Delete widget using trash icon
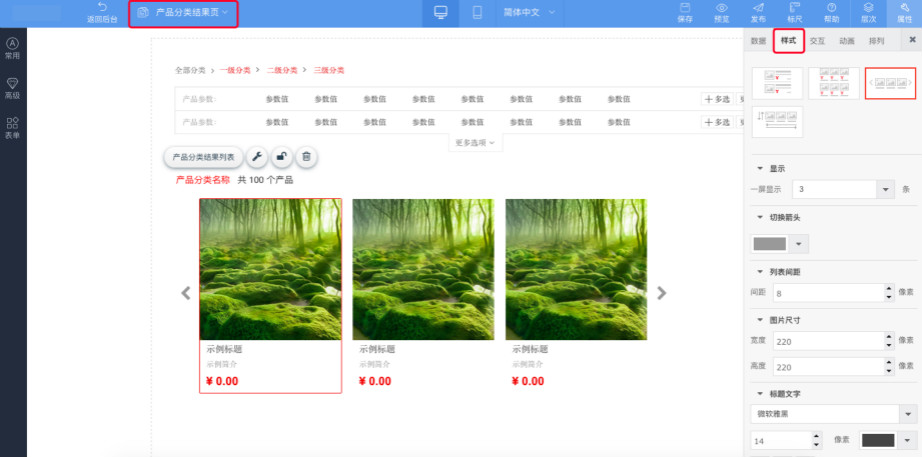This screenshot has height=457, width=922. [x=307, y=157]
